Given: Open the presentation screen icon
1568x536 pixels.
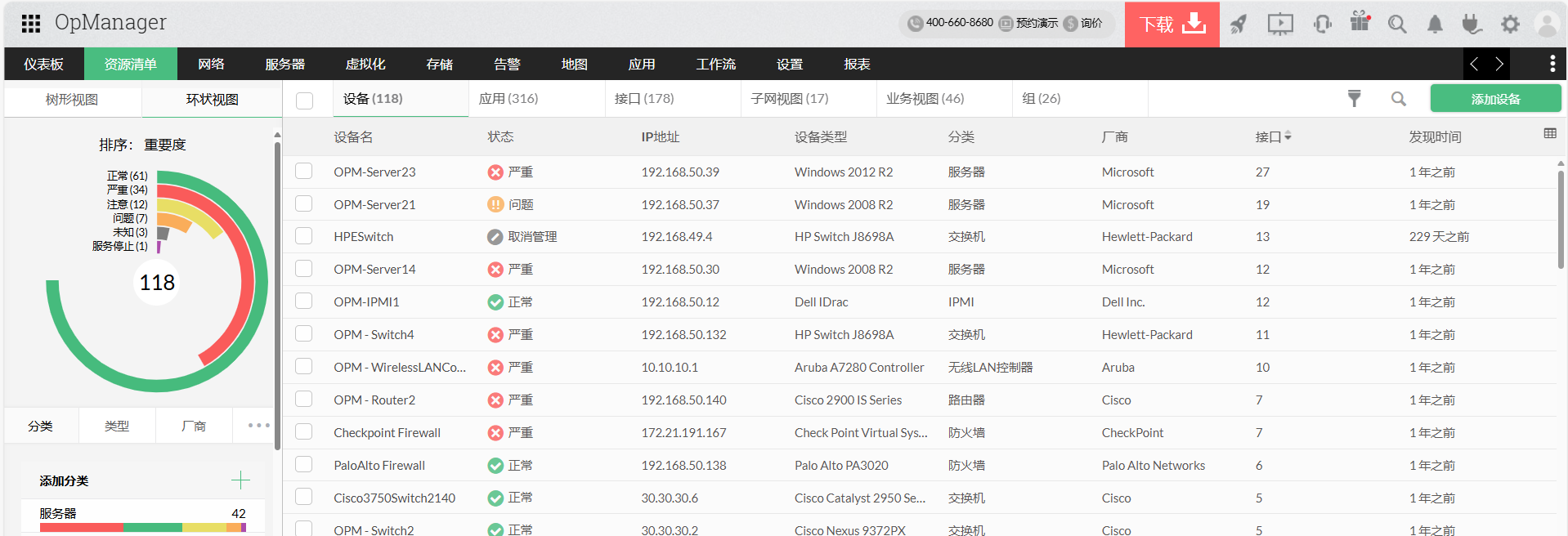Looking at the screenshot, I should pyautogui.click(x=1280, y=25).
